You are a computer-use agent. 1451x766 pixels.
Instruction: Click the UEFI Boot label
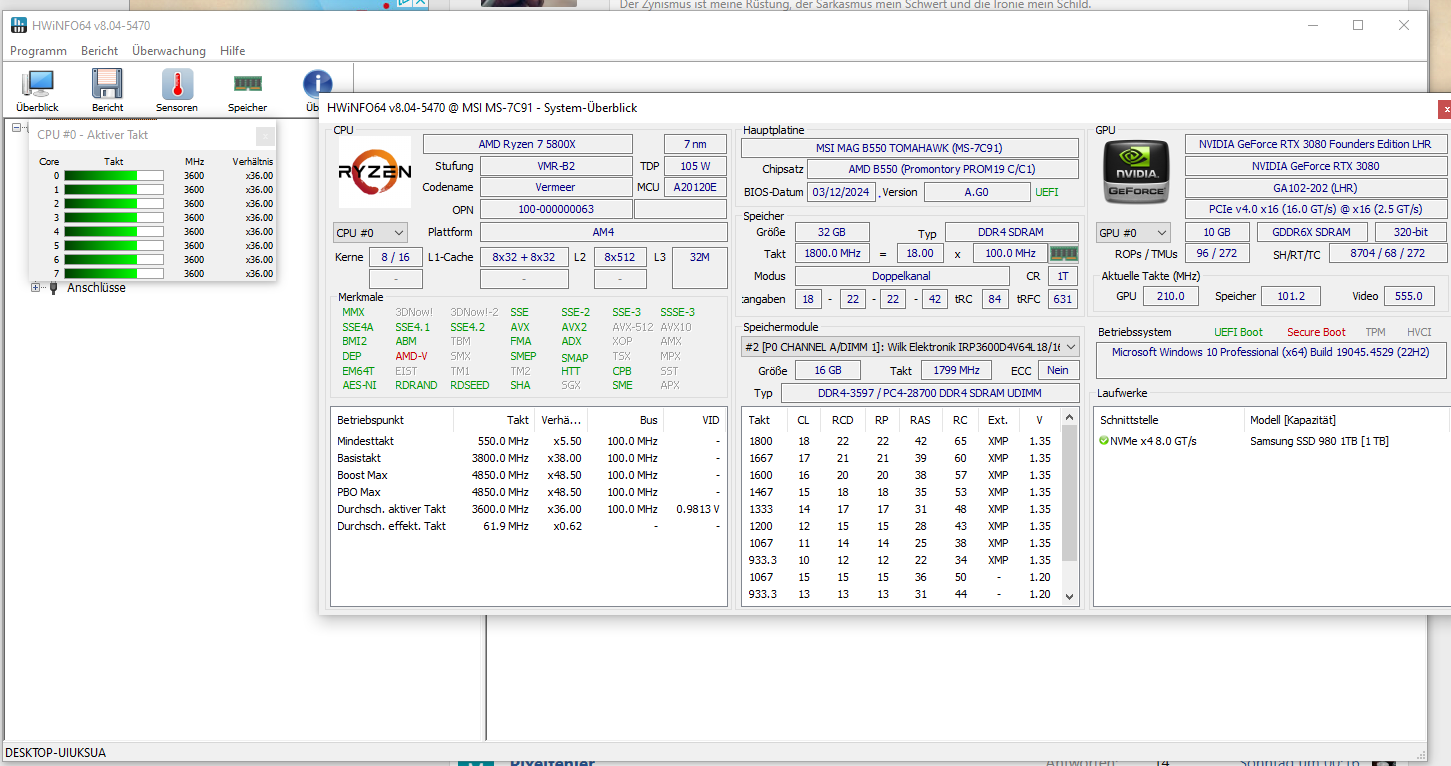[1238, 332]
